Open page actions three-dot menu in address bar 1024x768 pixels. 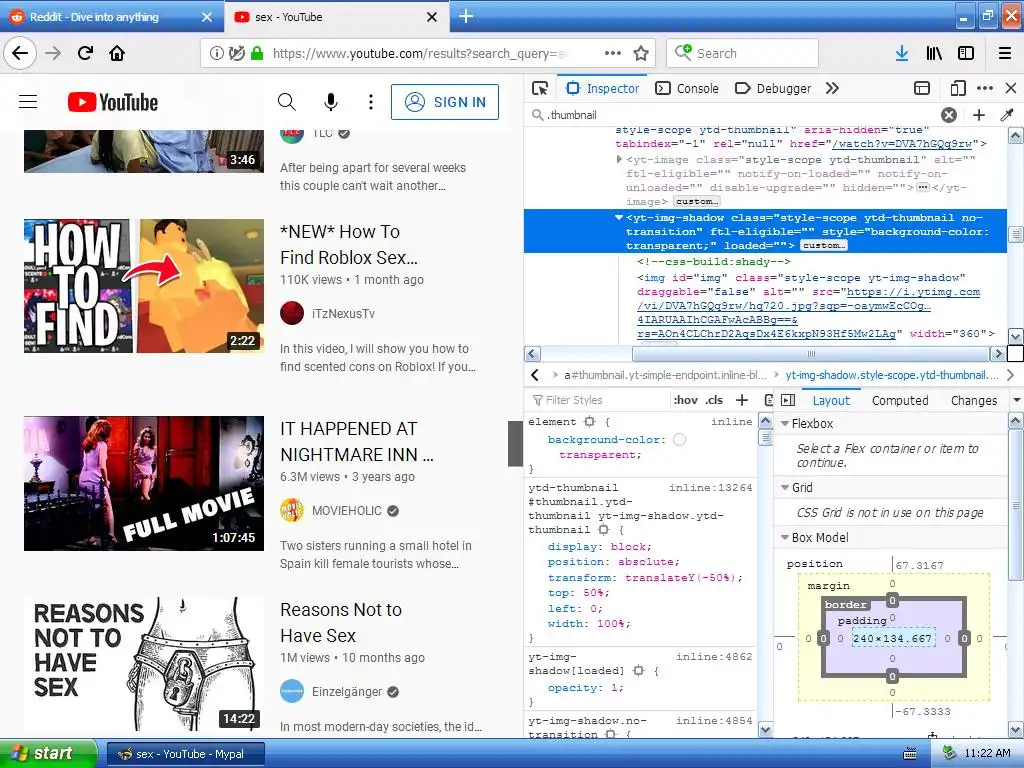(613, 53)
